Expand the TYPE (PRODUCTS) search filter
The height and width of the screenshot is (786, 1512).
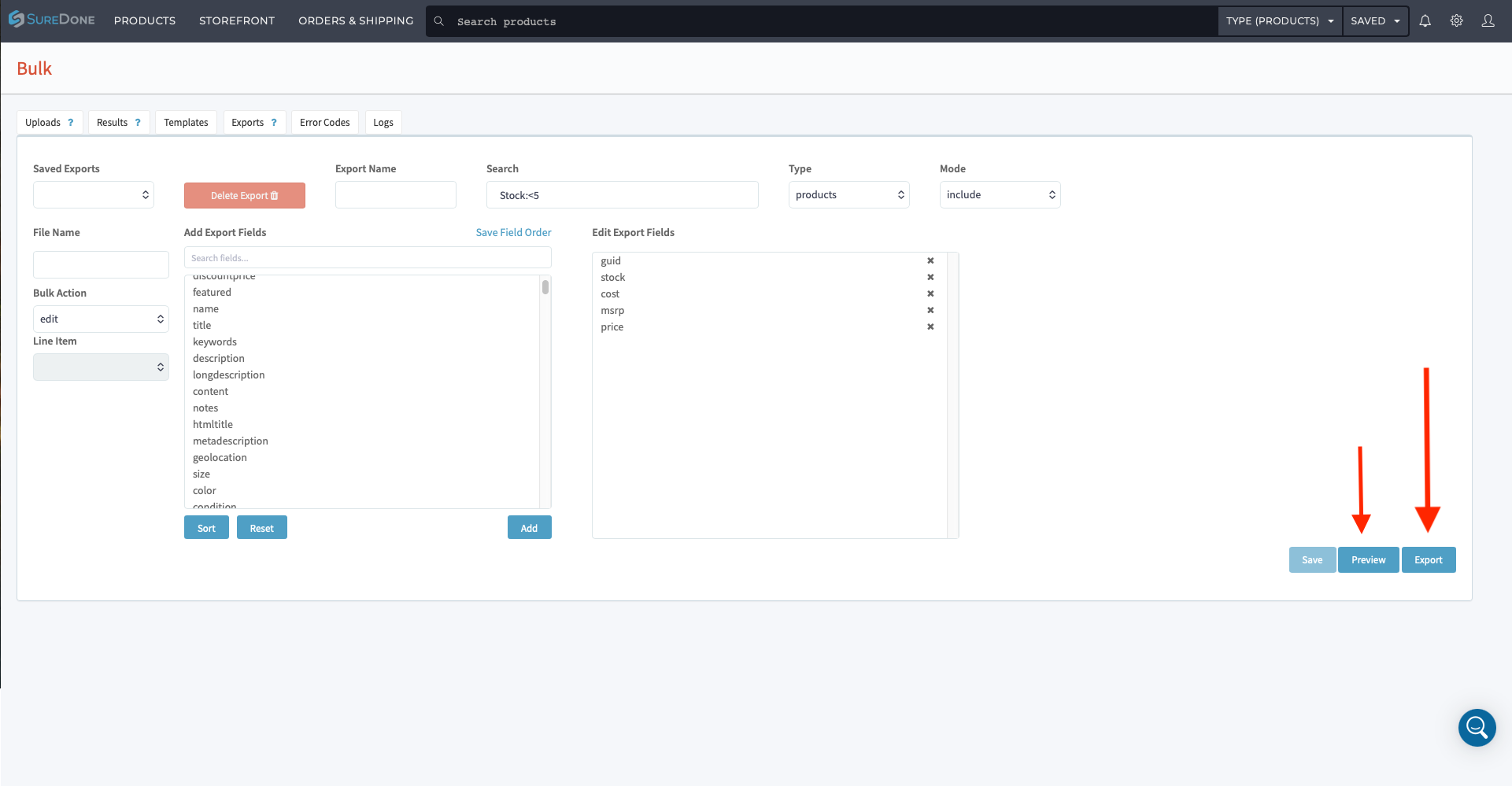point(1280,21)
